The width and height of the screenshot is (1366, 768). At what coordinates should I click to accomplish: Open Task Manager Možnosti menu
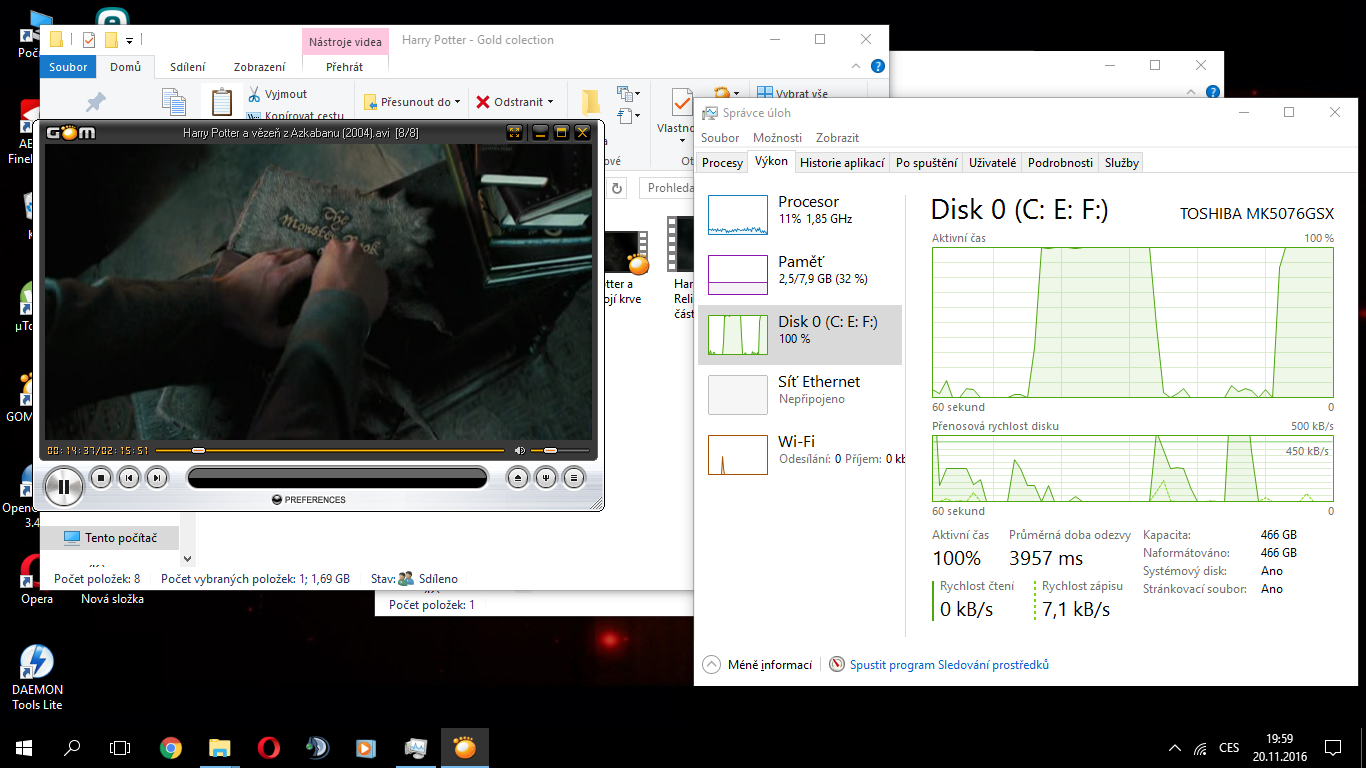point(777,138)
